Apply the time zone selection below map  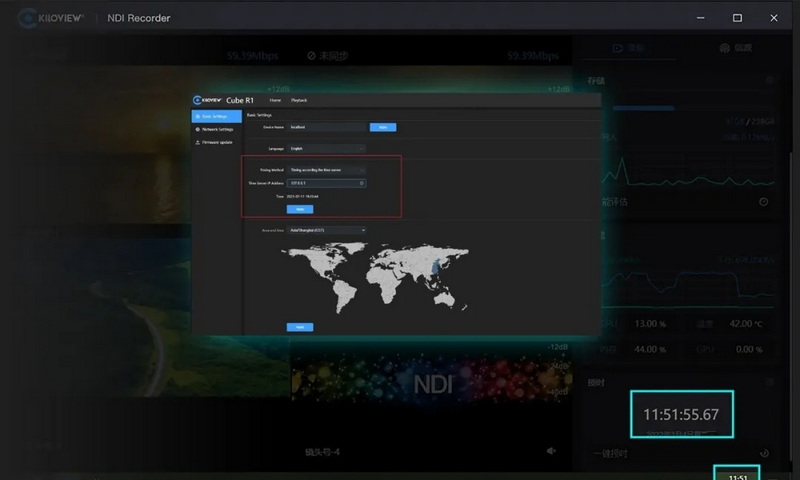(299, 327)
